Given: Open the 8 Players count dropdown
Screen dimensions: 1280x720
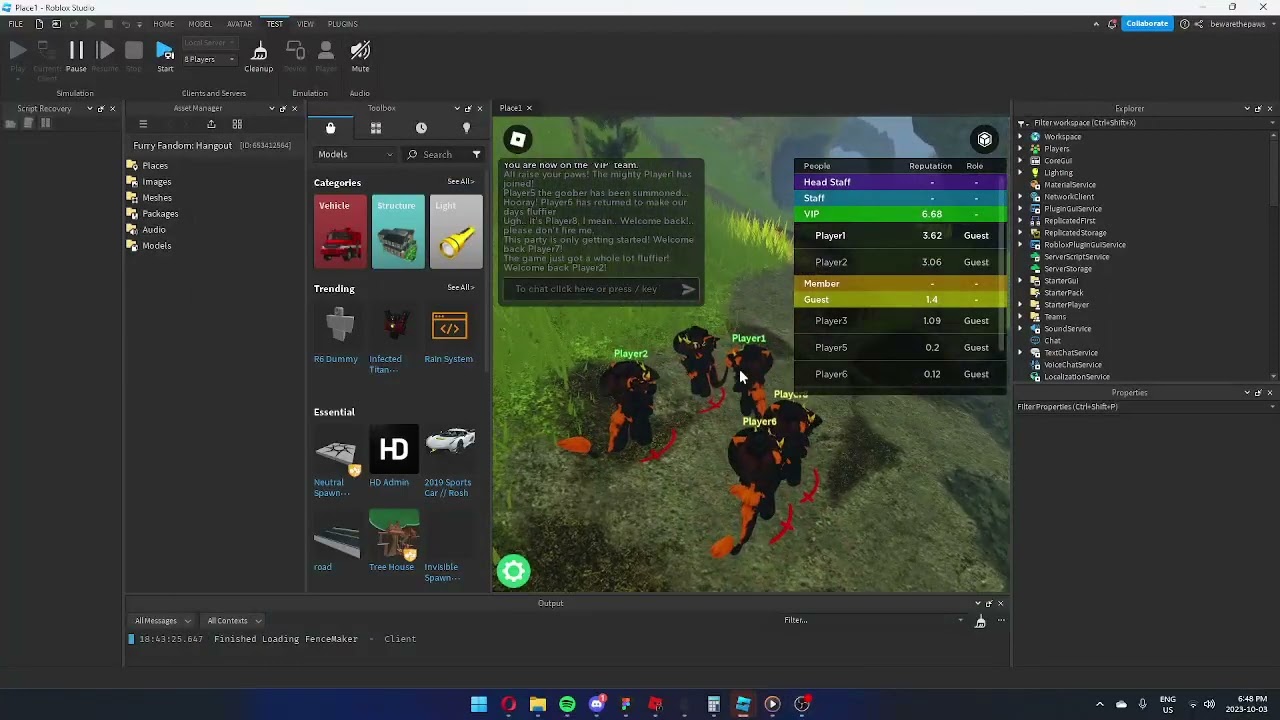Looking at the screenshot, I should 209,59.
